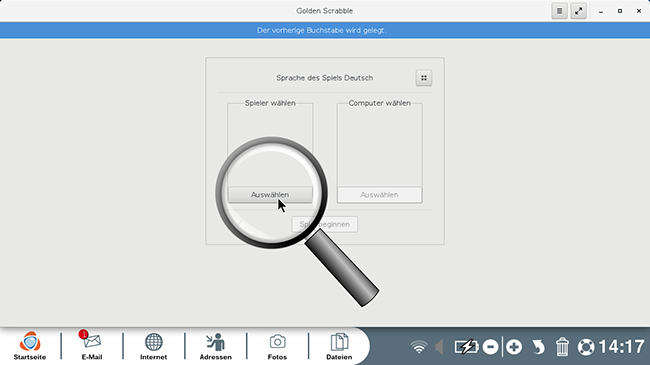Zoom out with the minus icon
The height and width of the screenshot is (365, 650).
[490, 347]
